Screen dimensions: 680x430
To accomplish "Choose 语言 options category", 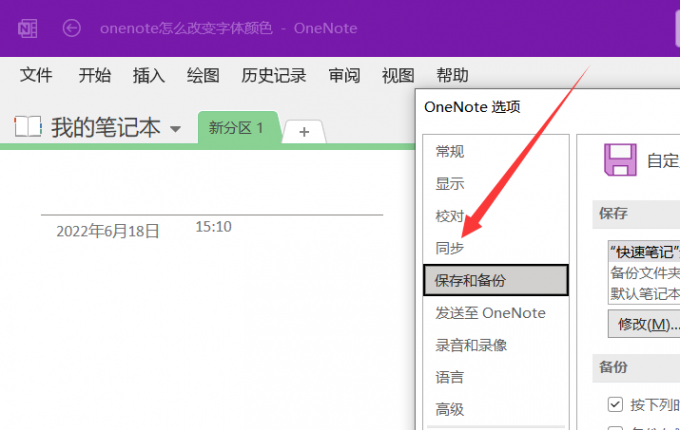I will coord(450,377).
